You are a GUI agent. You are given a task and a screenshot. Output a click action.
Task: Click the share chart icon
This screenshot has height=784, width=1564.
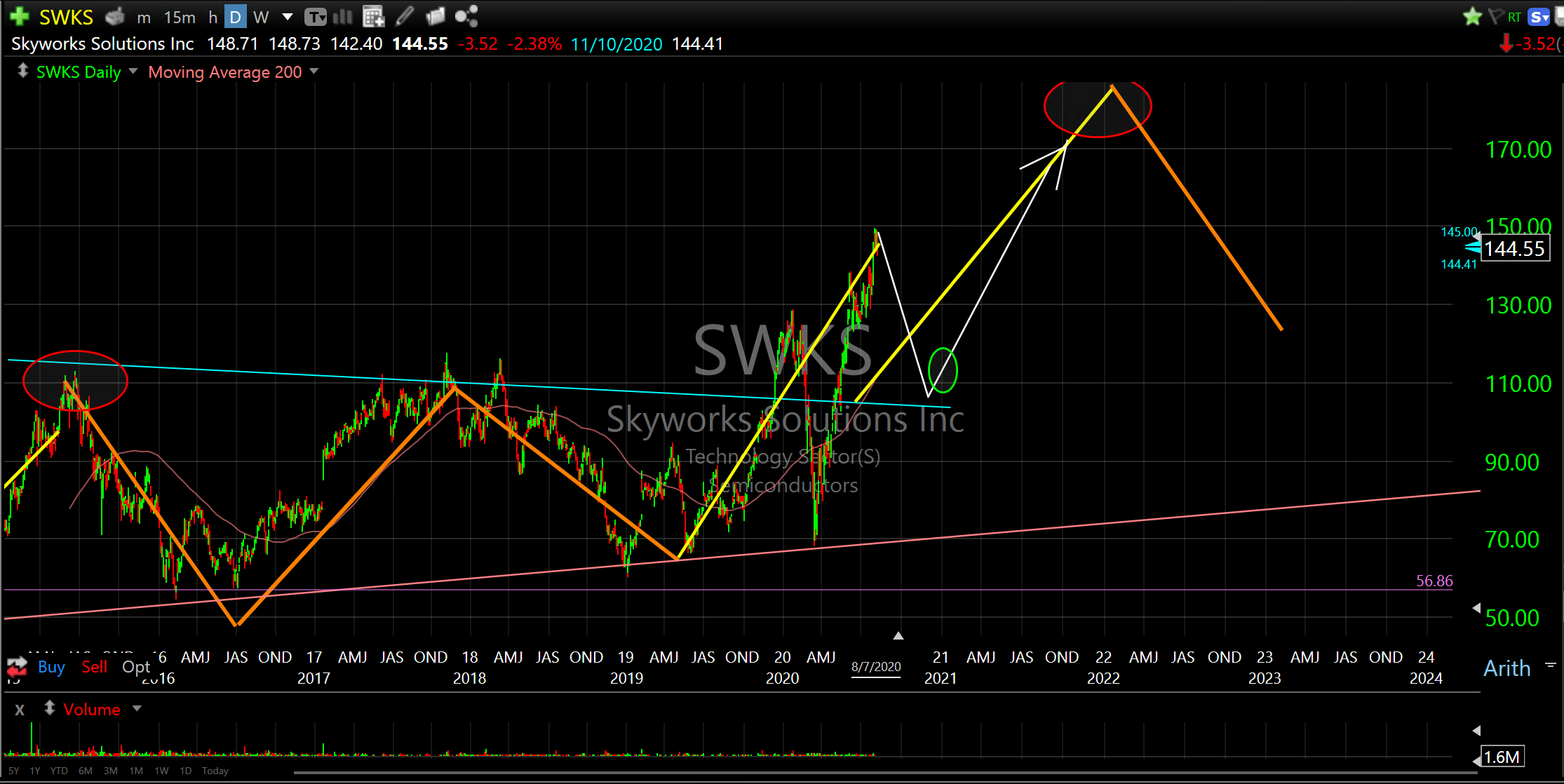tap(466, 15)
